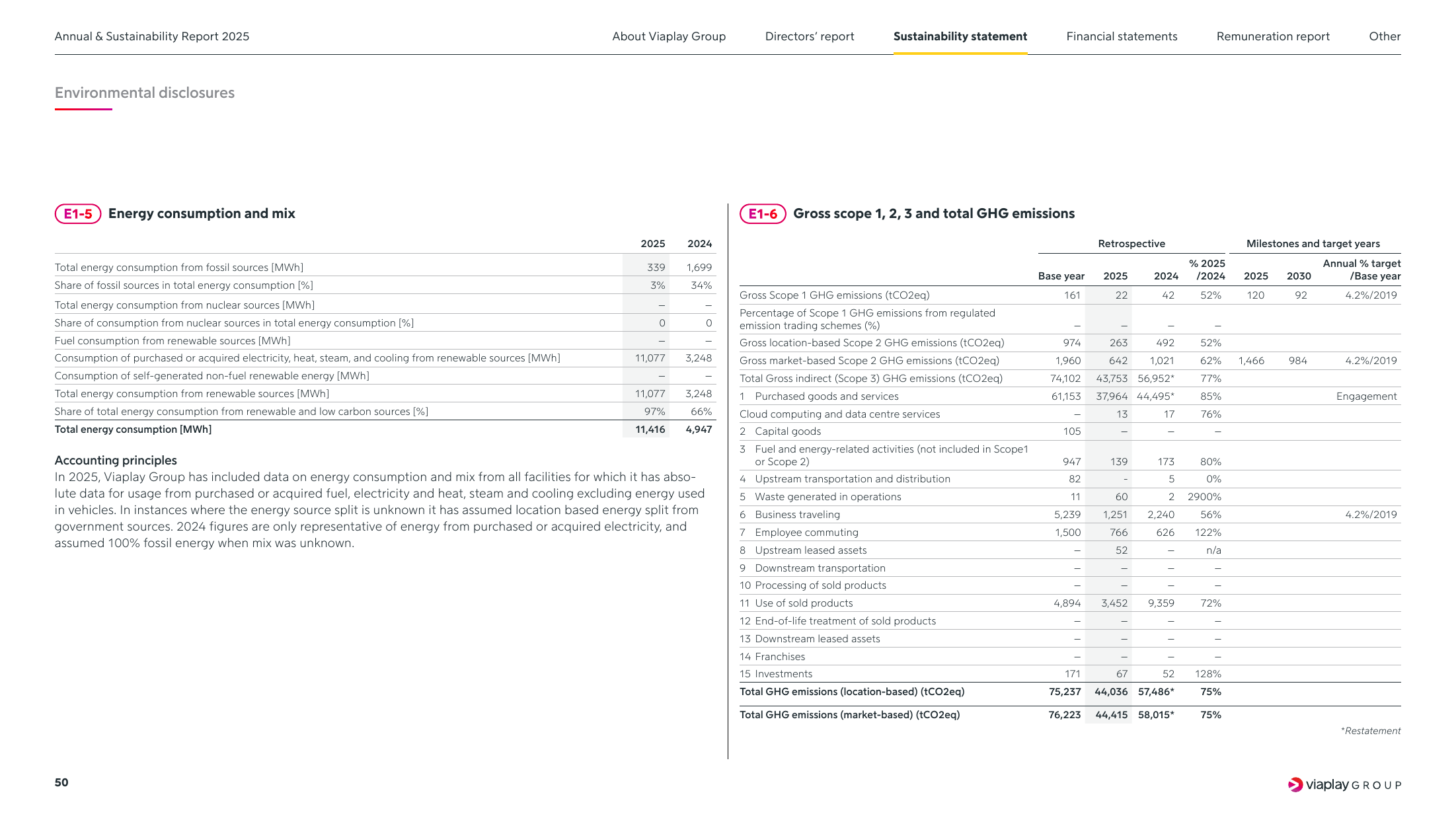Click the 'Investments' row label
1456x820 pixels.
[x=783, y=674]
